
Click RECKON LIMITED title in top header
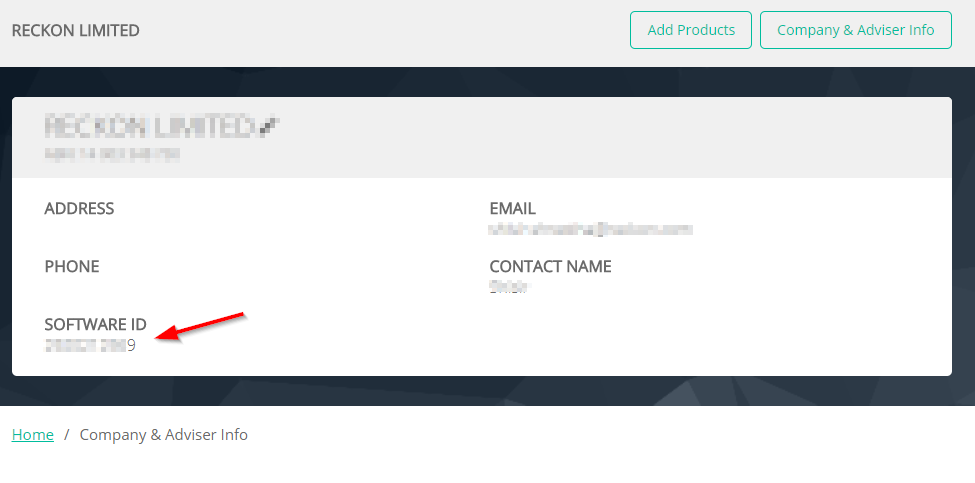(x=76, y=30)
